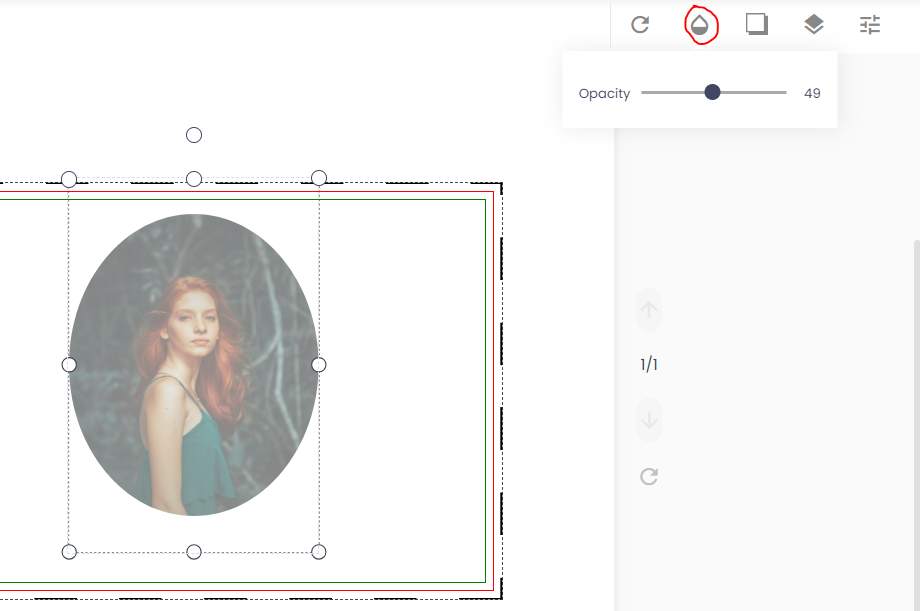920x611 pixels.
Task: Click the rotation handle above the image
Action: 194,135
